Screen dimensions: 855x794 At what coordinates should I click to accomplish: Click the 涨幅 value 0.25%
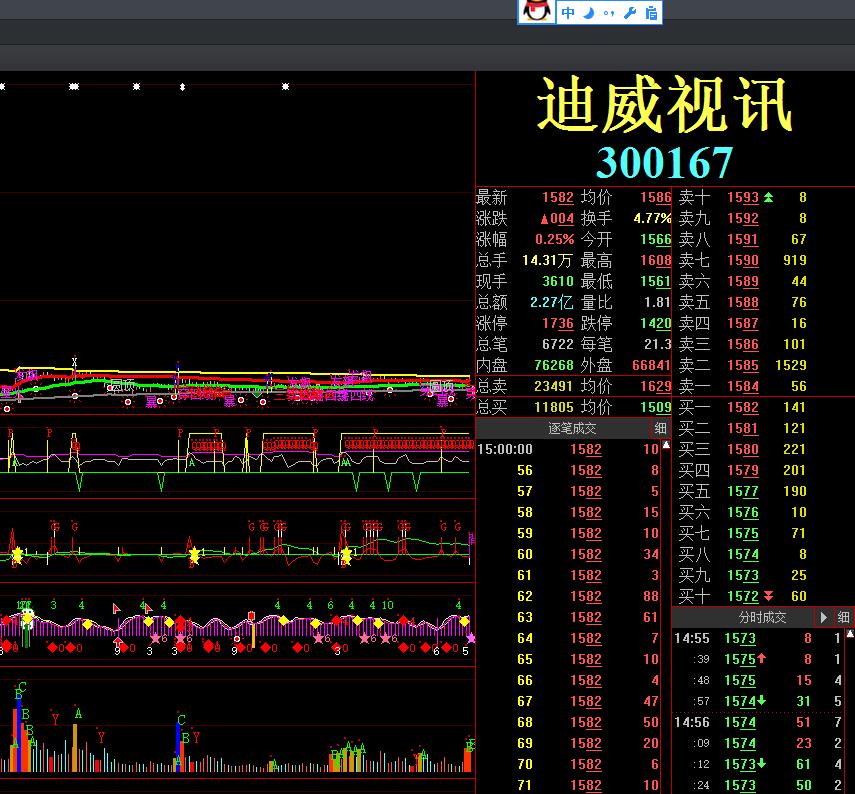coord(554,239)
